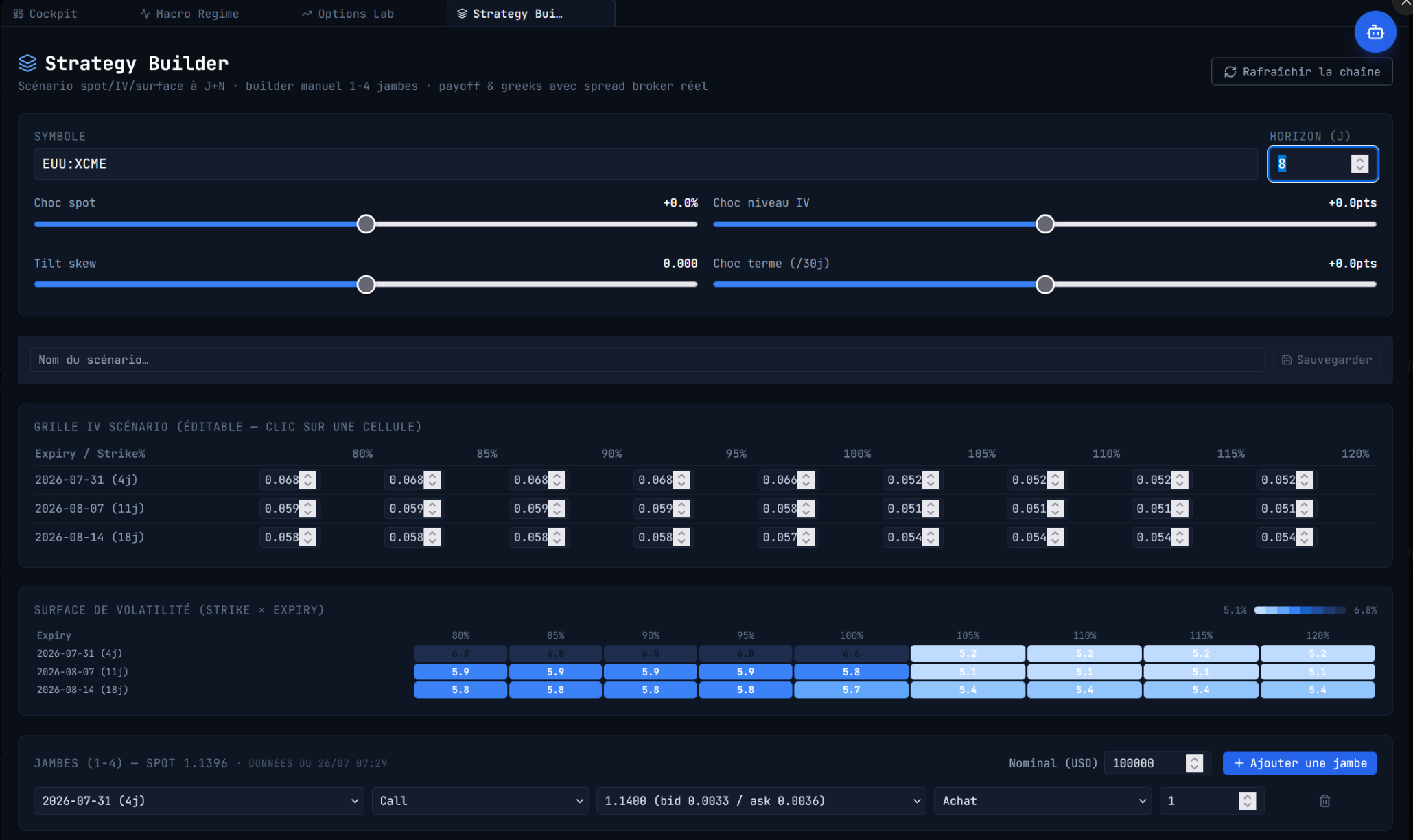Add a leg with Ajouter une jambe
Screen dimensions: 1413x840
1300,763
